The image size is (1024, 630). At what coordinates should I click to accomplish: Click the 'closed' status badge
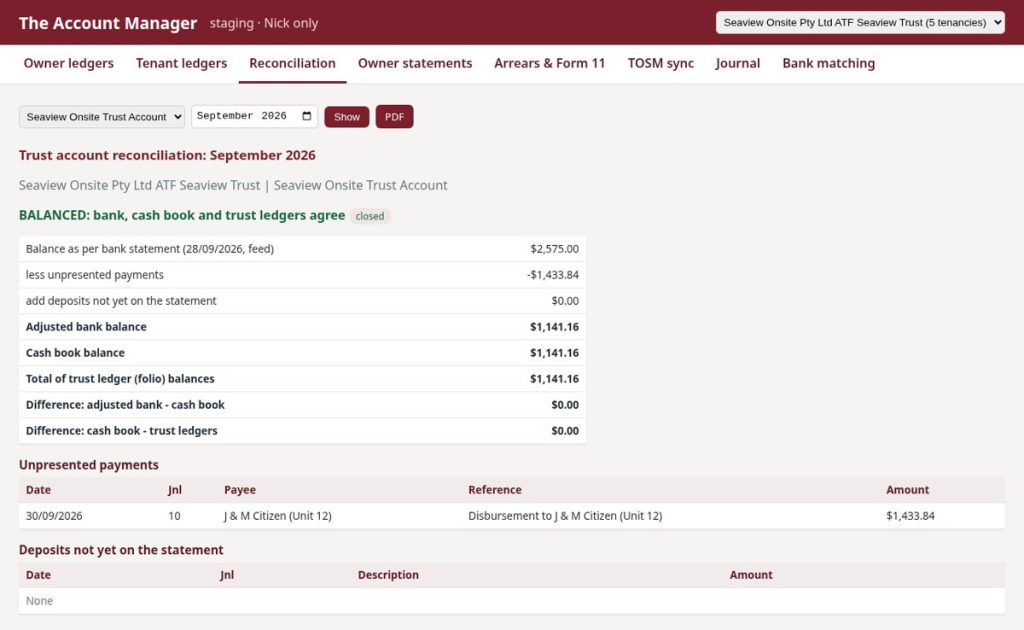tap(370, 216)
